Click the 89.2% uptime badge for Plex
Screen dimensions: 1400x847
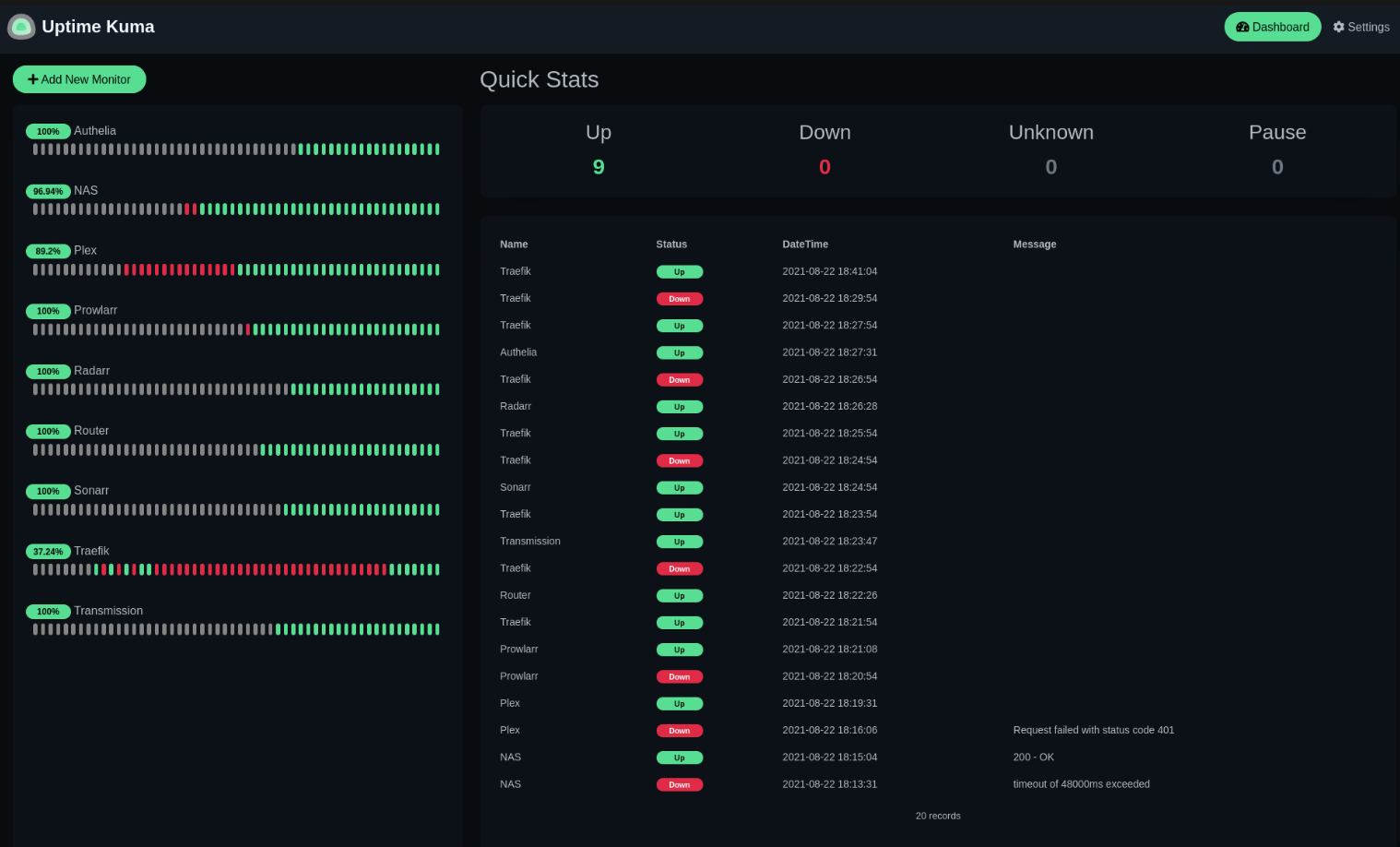click(48, 251)
